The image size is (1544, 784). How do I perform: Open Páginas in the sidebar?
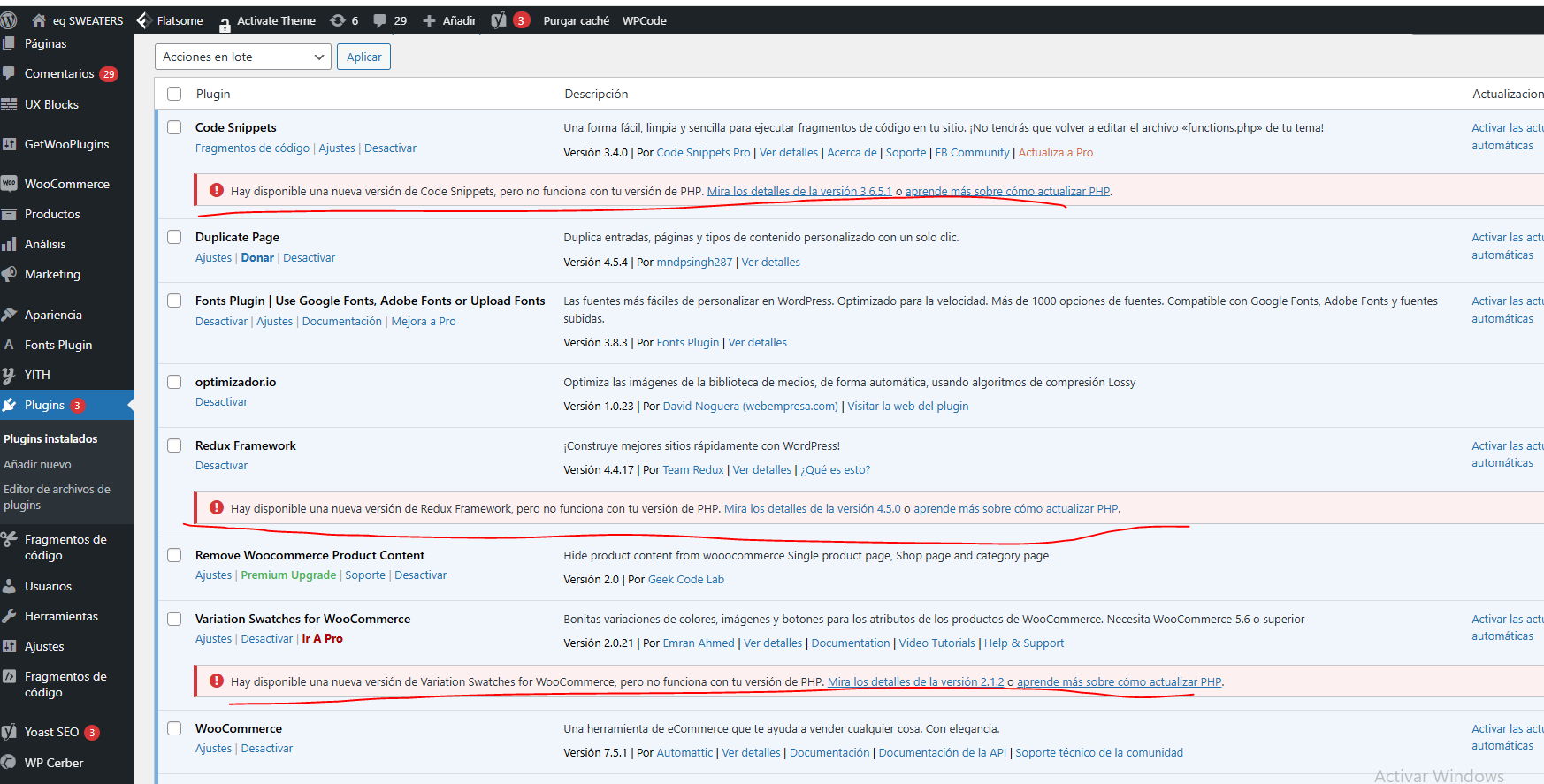point(45,43)
